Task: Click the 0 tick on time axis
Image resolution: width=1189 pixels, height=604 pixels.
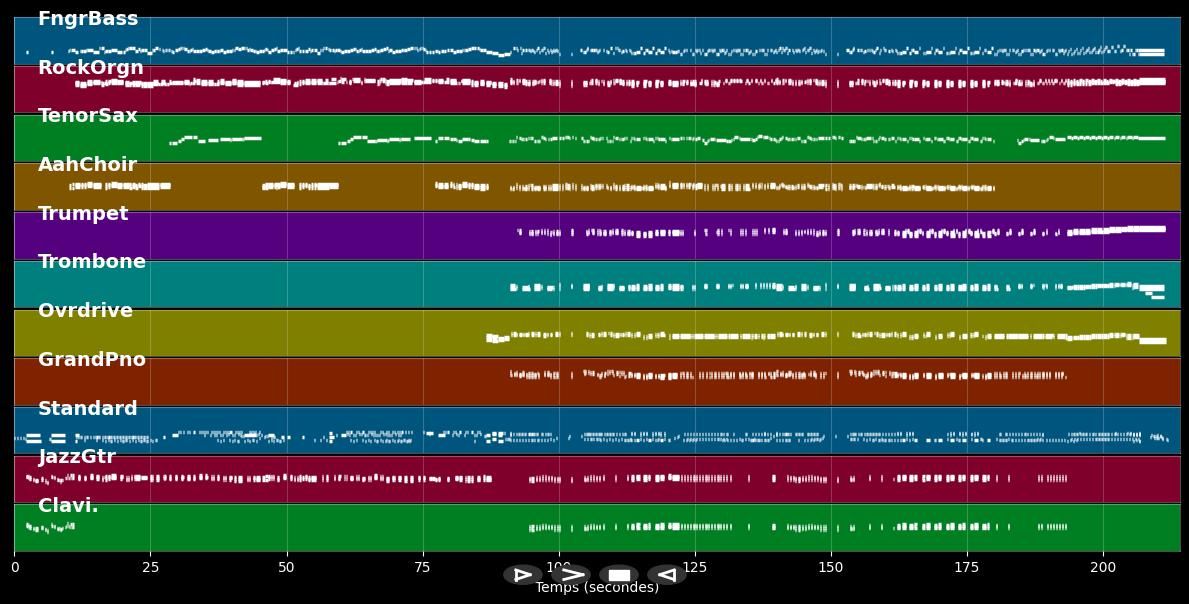Action: click(15, 567)
